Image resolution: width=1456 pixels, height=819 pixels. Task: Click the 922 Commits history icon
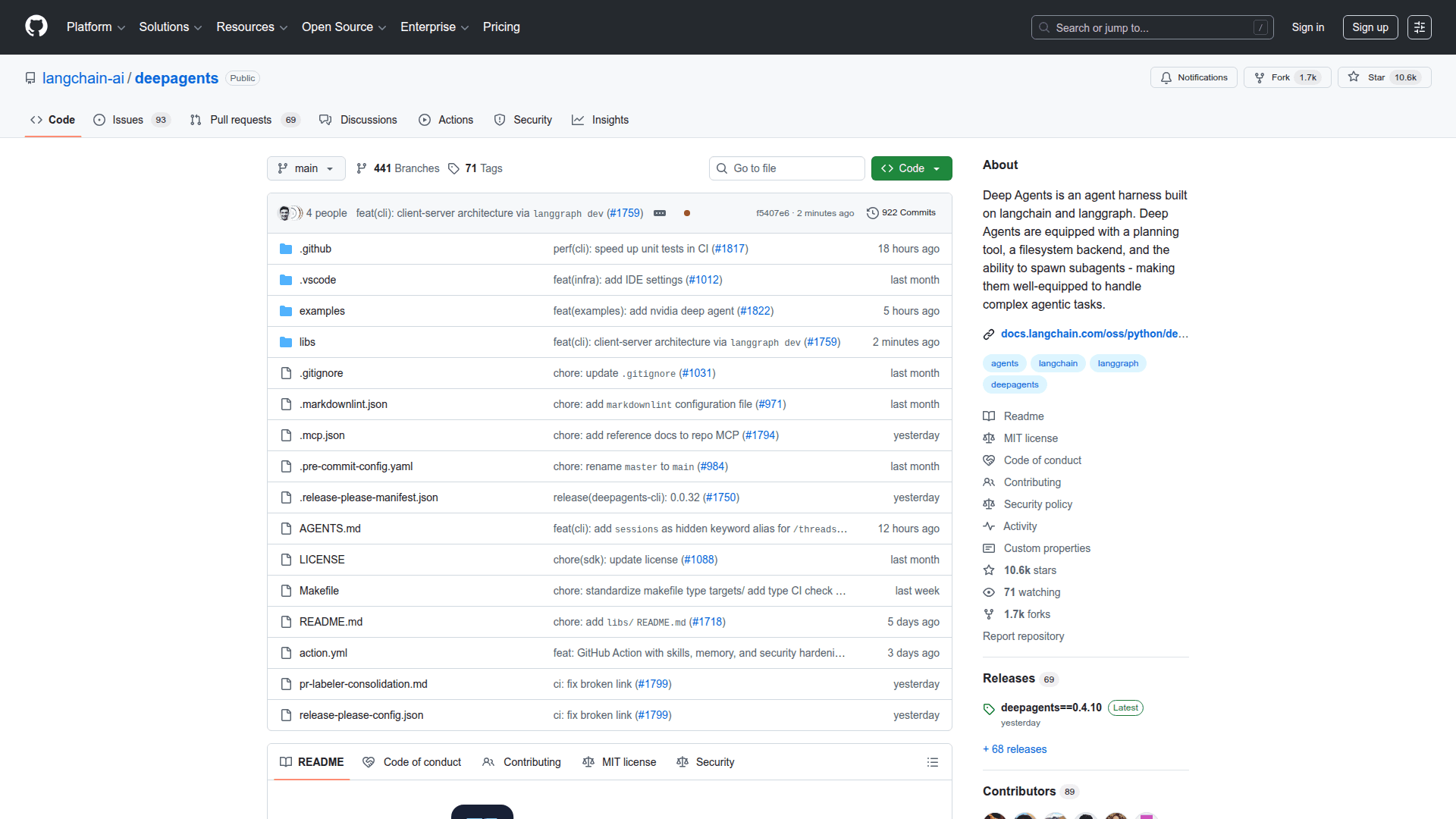point(872,213)
